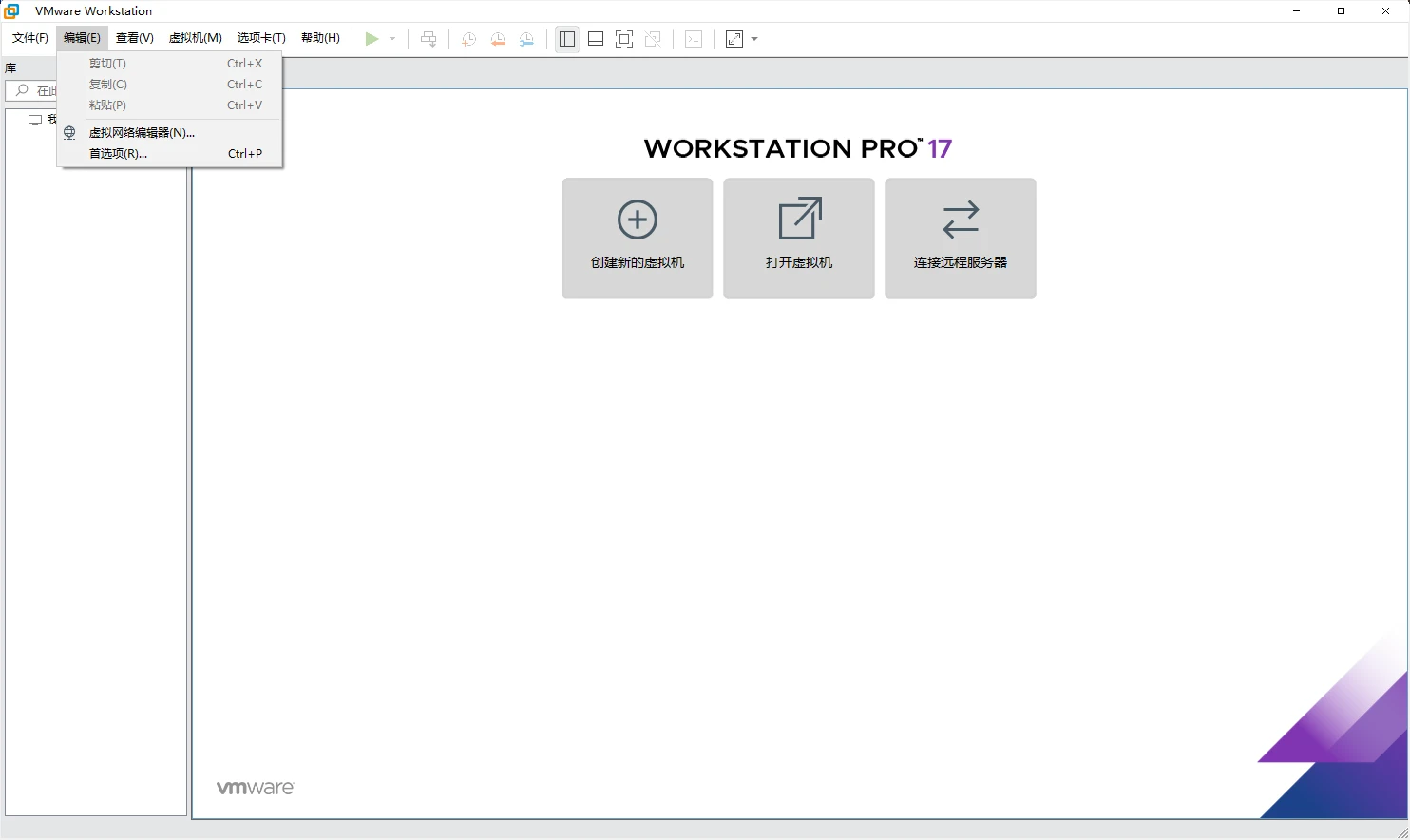This screenshot has width=1410, height=840.
Task: Toggle the Unity mode icon
Action: [x=653, y=39]
